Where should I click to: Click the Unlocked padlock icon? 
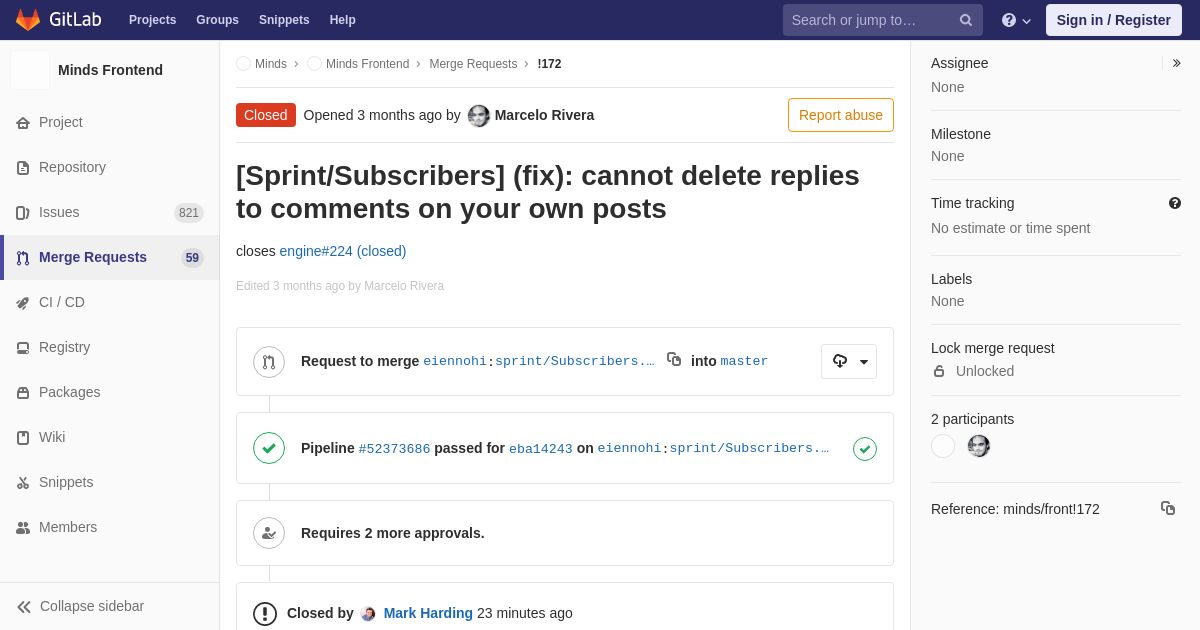939,371
